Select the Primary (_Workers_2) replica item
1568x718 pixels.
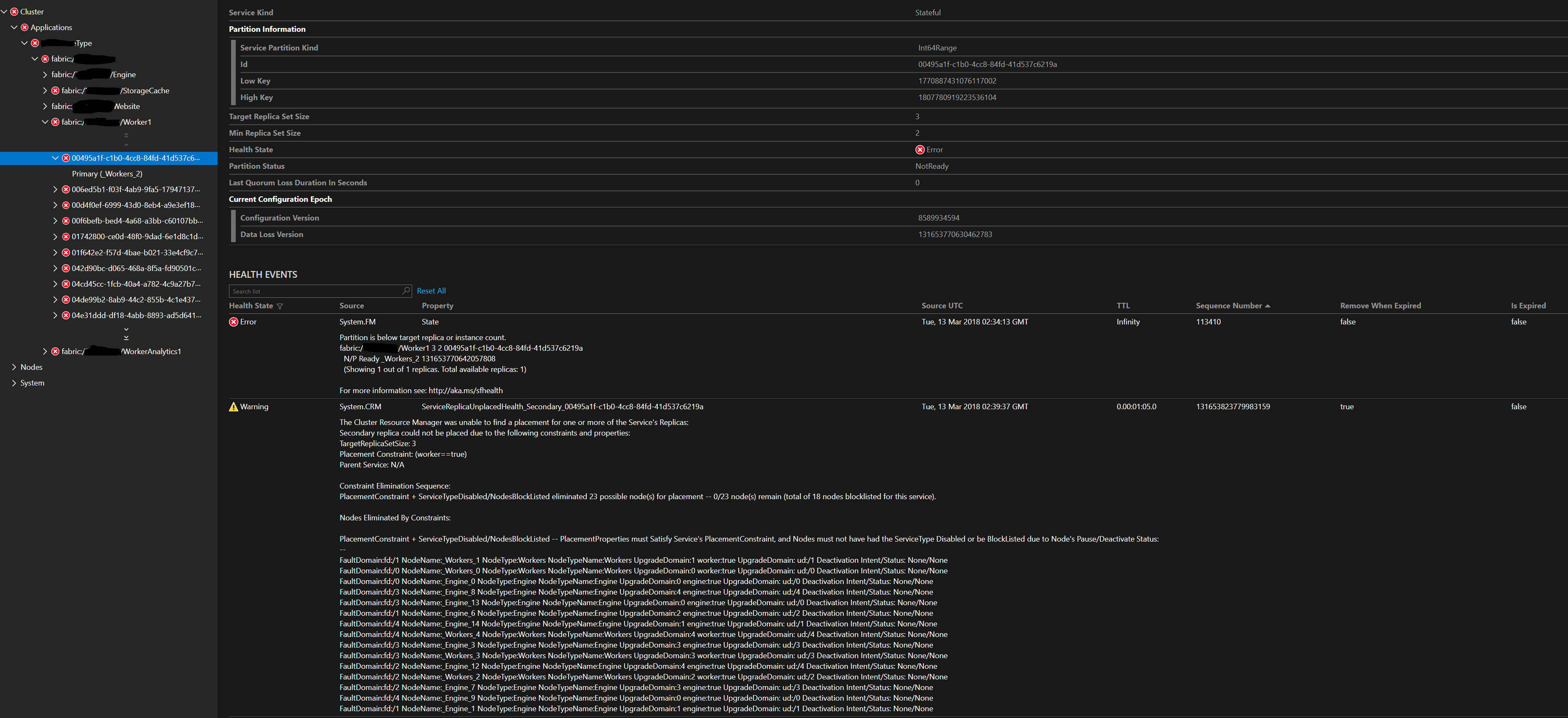point(106,173)
